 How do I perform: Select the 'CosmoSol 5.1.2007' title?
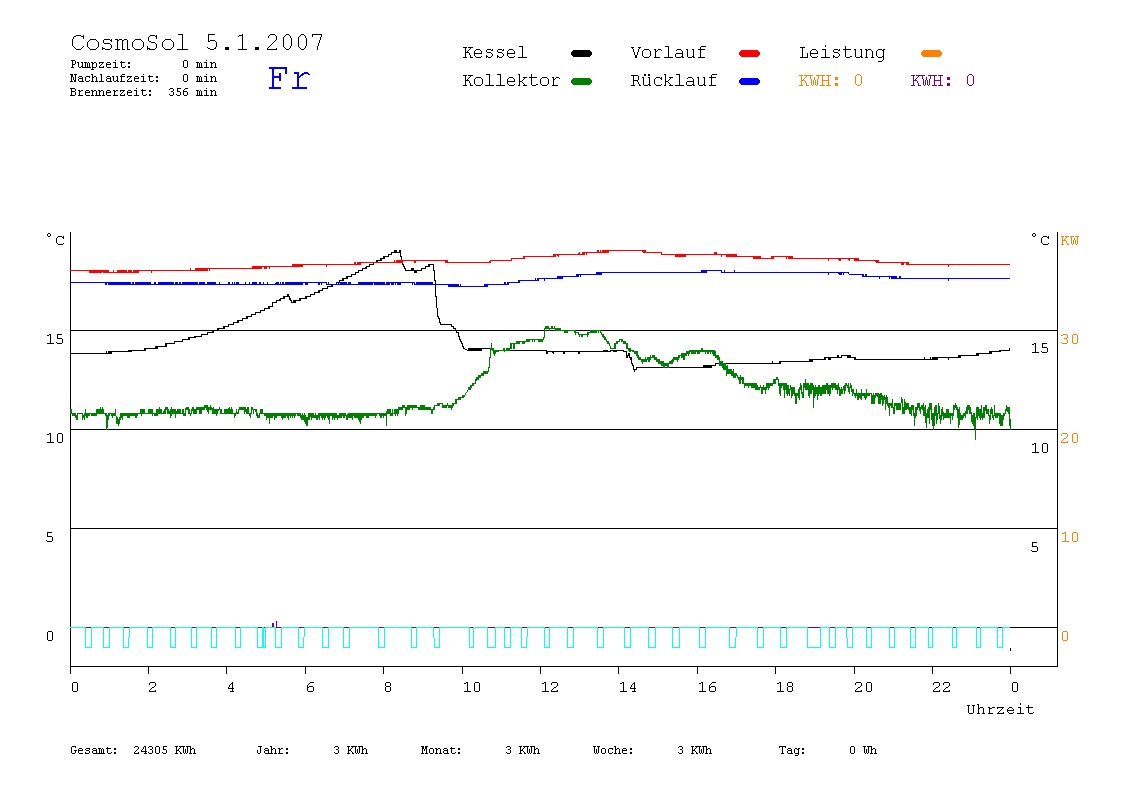click(197, 42)
